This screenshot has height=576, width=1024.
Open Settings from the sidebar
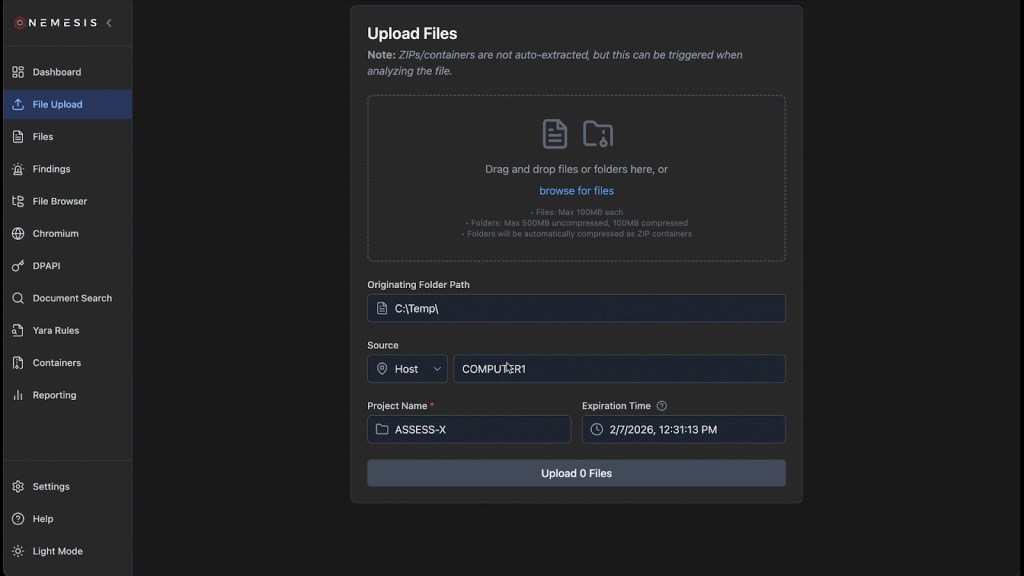50,487
